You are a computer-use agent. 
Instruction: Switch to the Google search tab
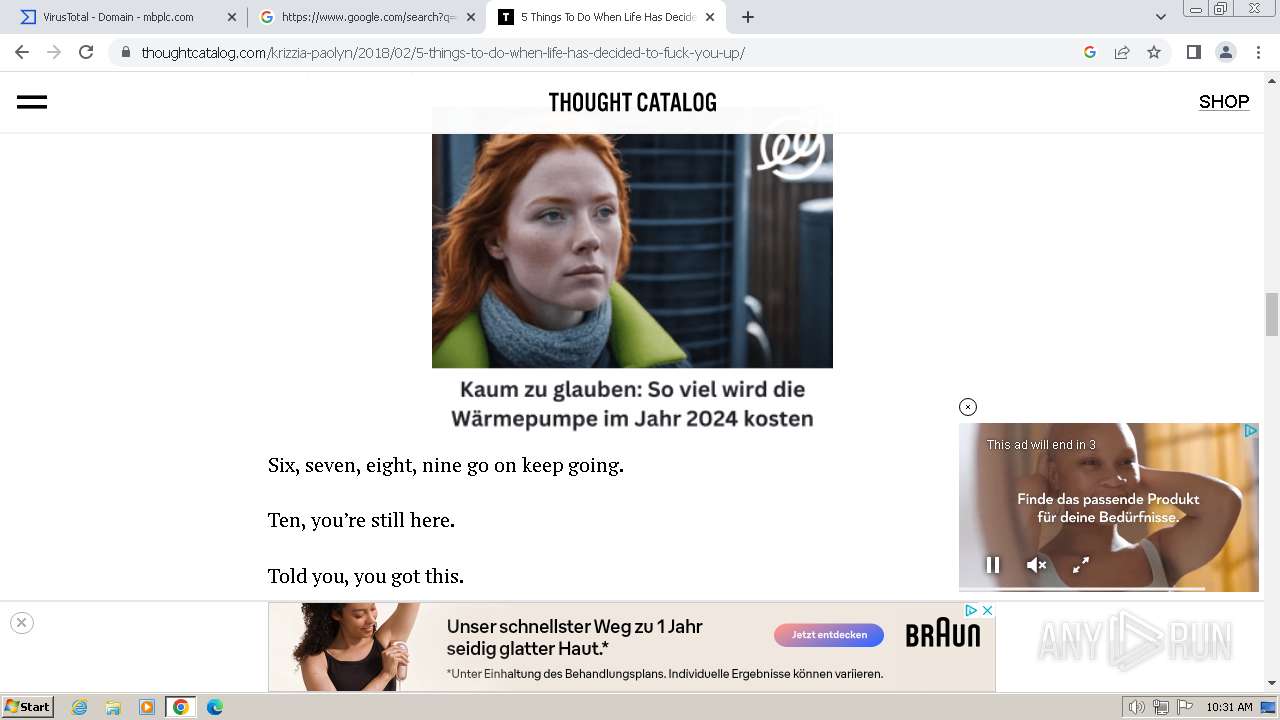tap(368, 17)
